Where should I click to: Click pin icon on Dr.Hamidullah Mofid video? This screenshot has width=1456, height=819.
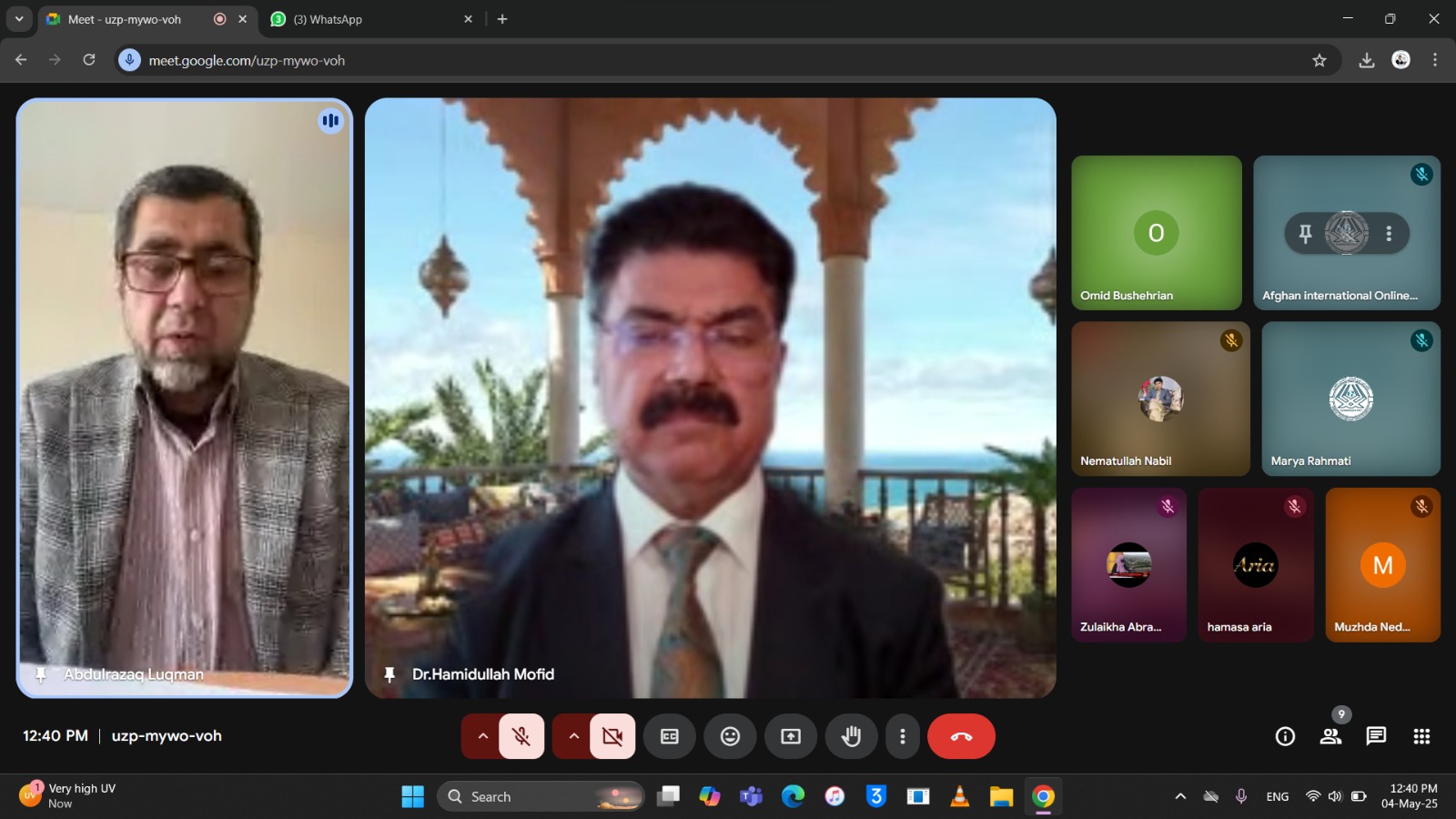click(389, 674)
